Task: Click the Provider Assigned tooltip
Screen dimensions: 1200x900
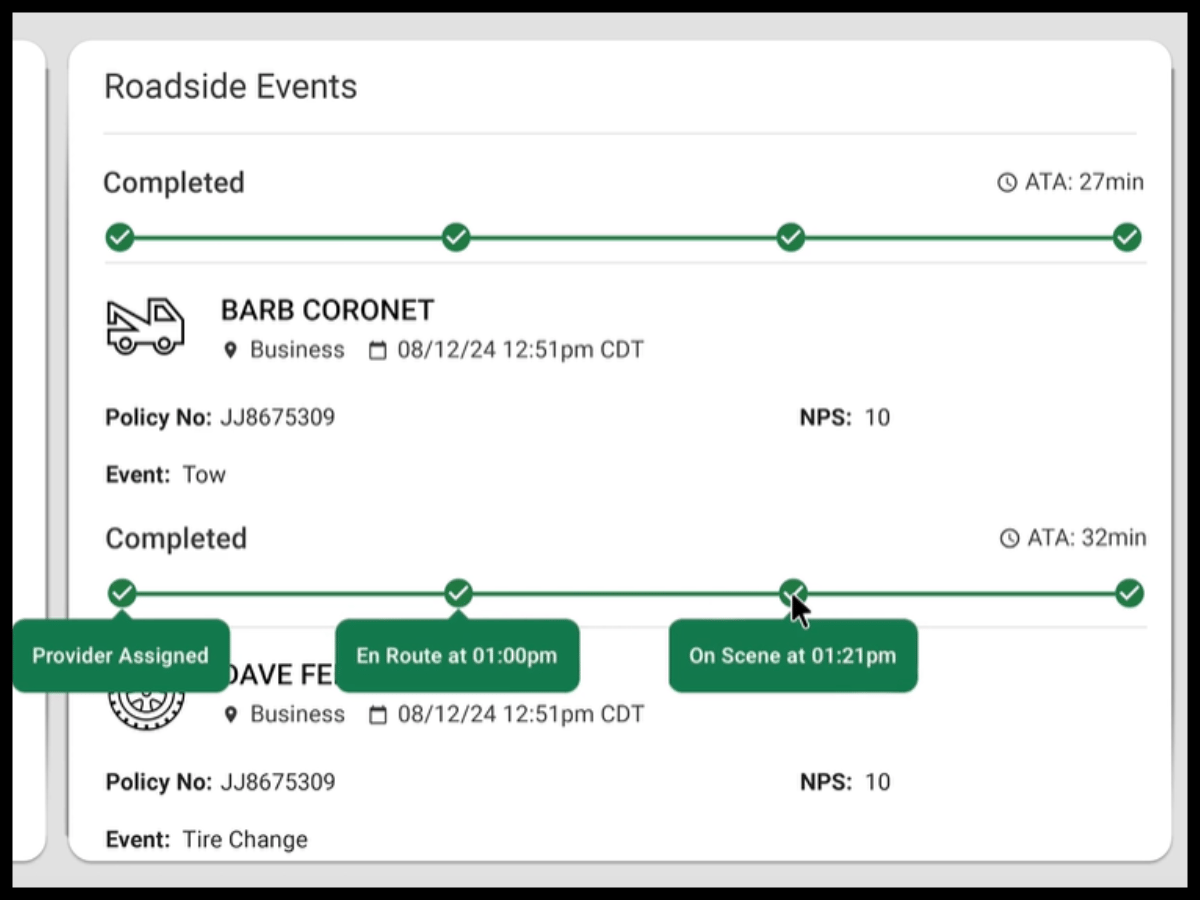Action: click(120, 656)
